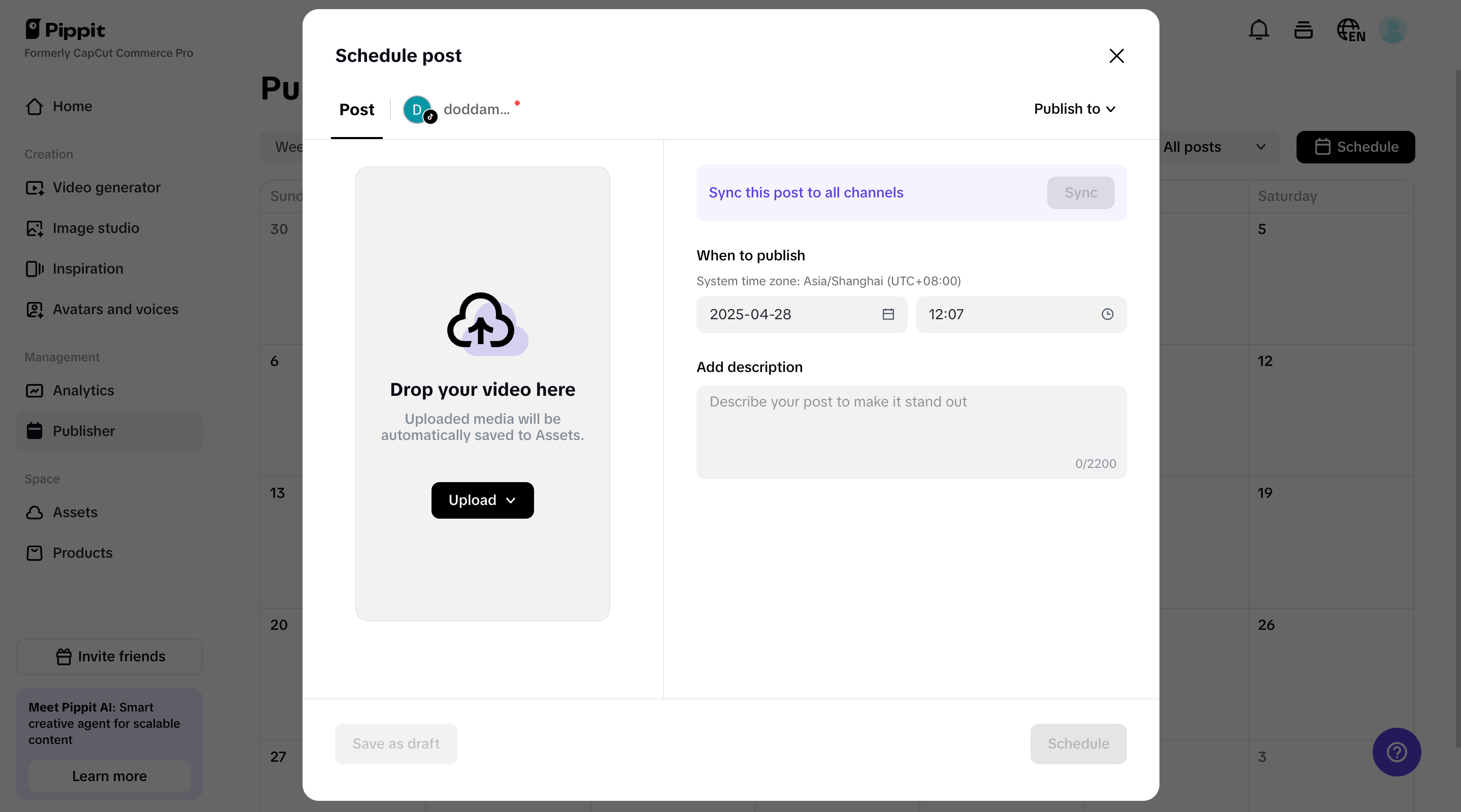The image size is (1461, 812).
Task: Click Learn more about Pippit AI
Action: (x=109, y=776)
